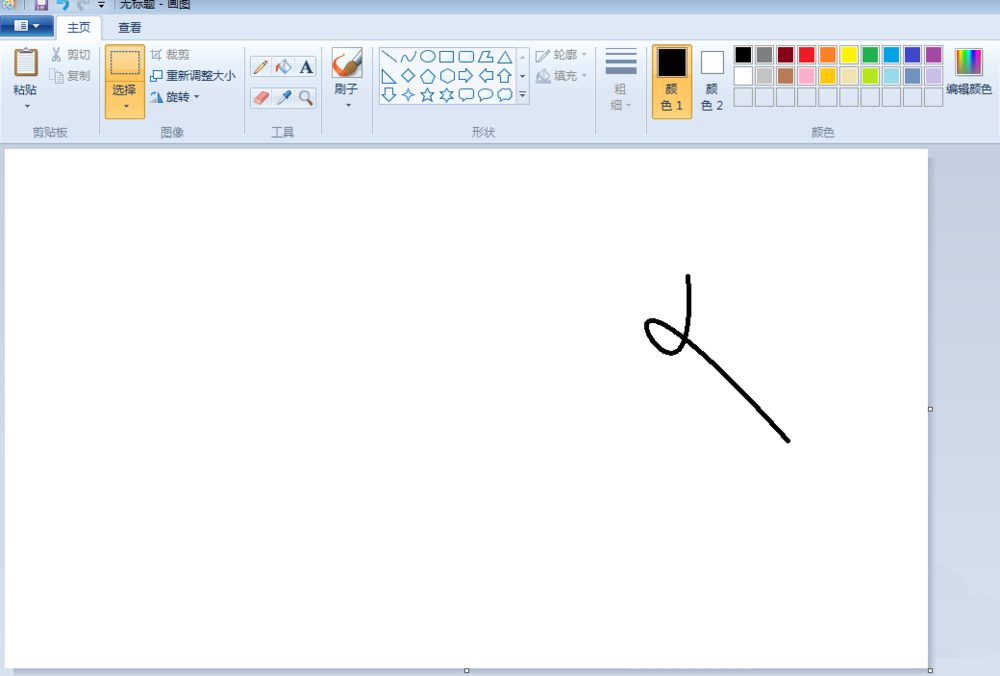Image resolution: width=1000 pixels, height=676 pixels.
Task: Select the Fill with color bucket tool
Action: [281, 64]
